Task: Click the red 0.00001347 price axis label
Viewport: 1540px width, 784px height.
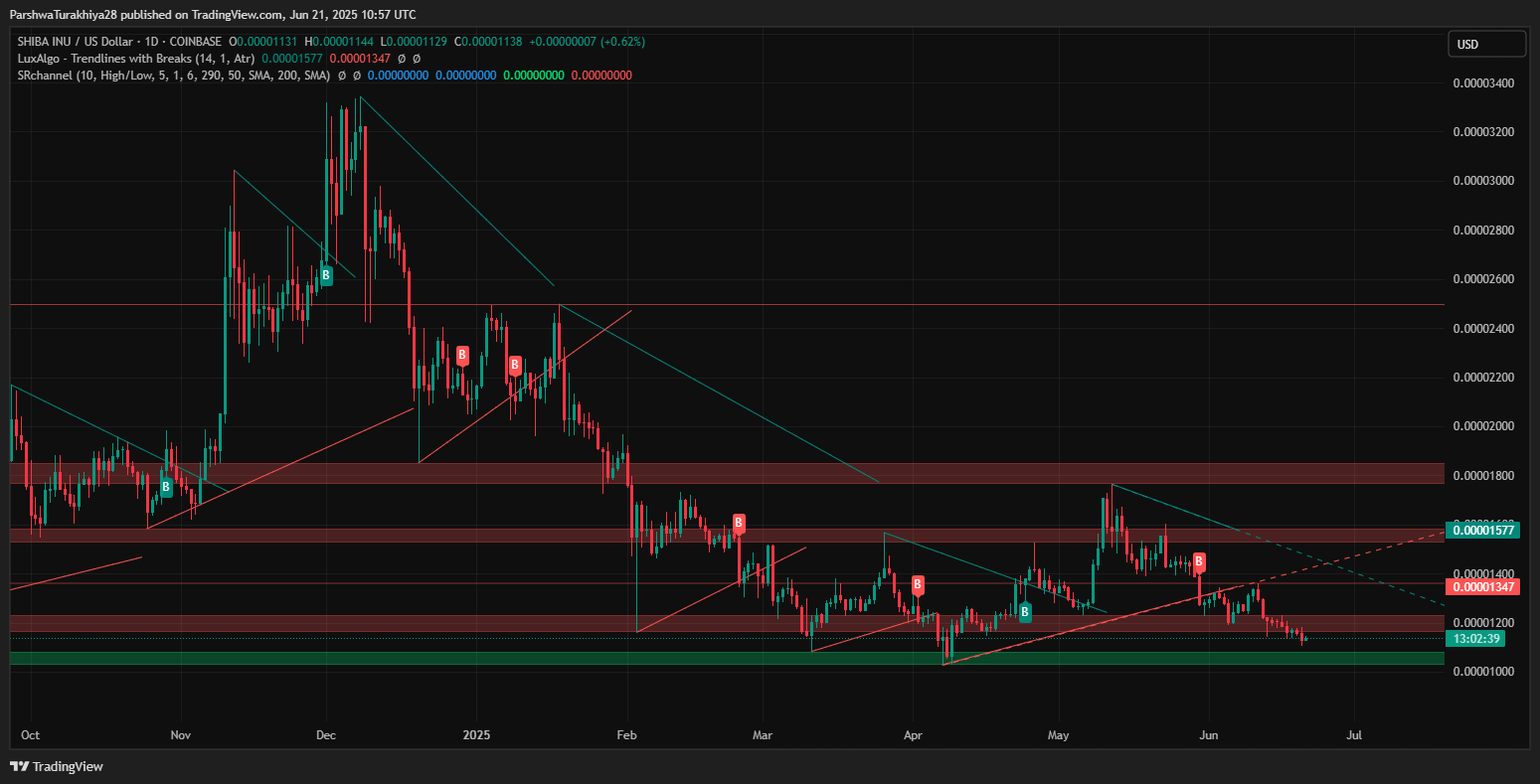Action: pos(1483,587)
